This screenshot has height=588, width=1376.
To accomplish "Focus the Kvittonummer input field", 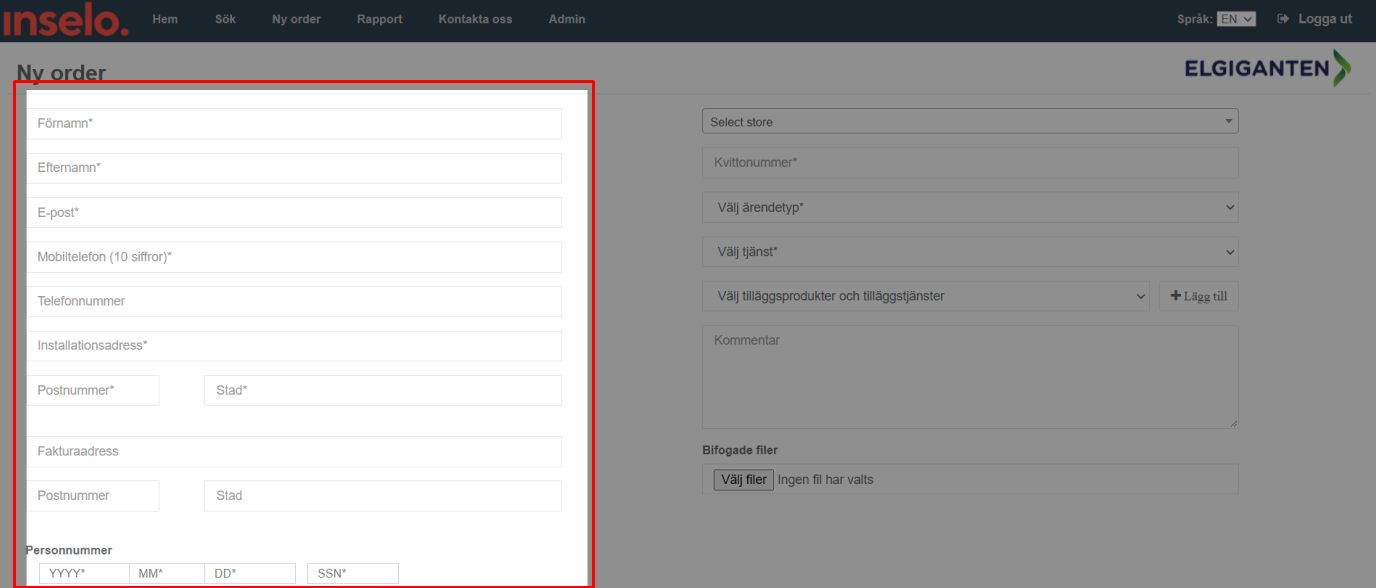I will tap(970, 163).
